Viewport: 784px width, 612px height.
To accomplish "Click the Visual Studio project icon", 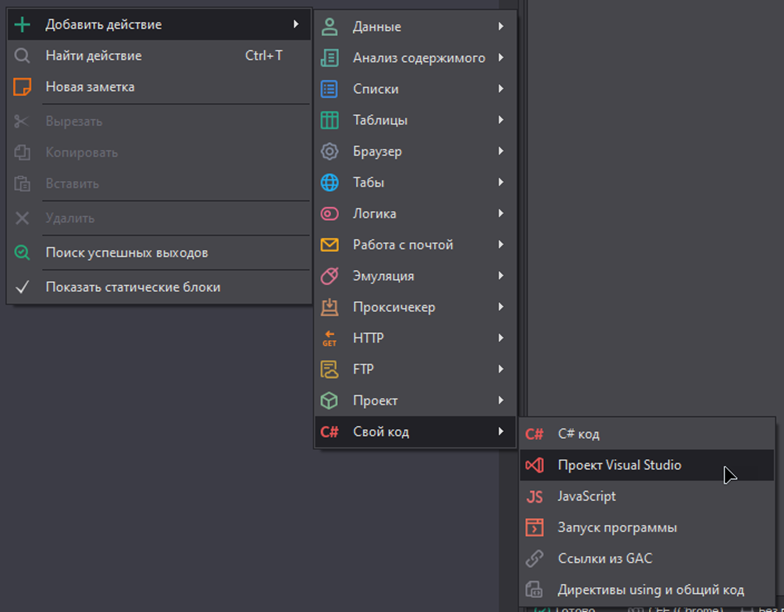I will coord(535,465).
